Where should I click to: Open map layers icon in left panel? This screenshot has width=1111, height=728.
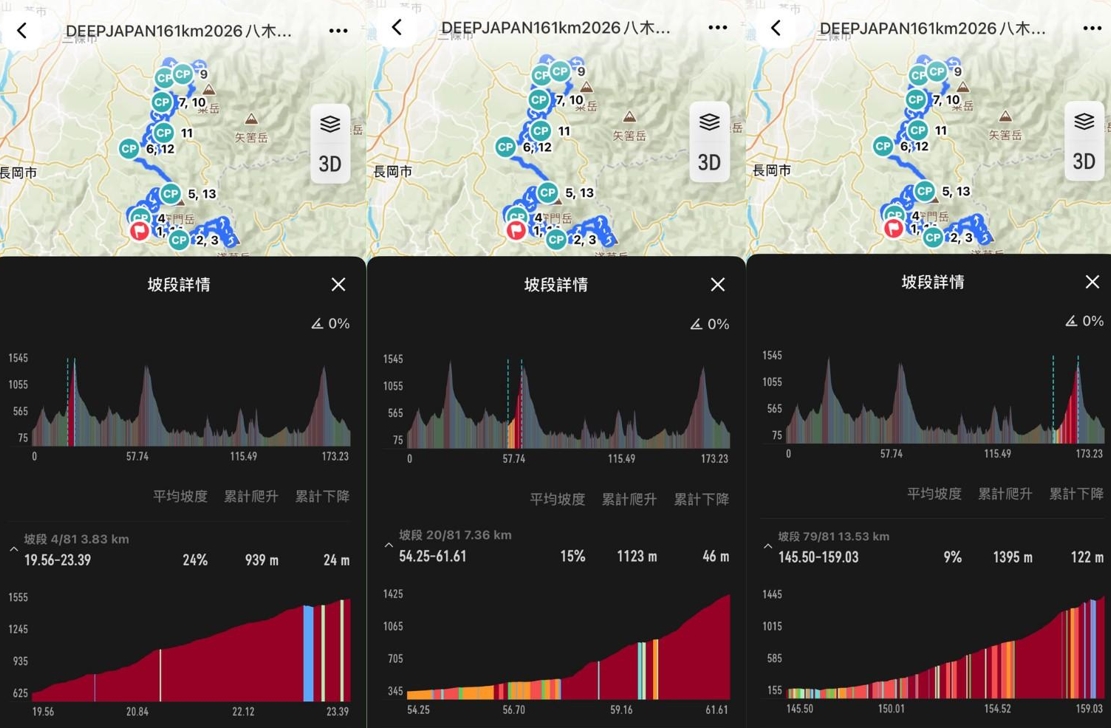click(x=330, y=124)
